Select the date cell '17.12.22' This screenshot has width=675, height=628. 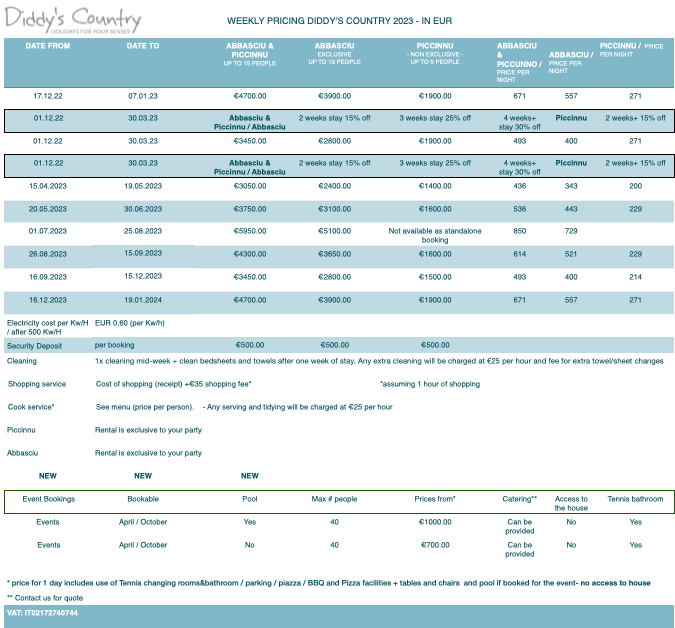(48, 96)
